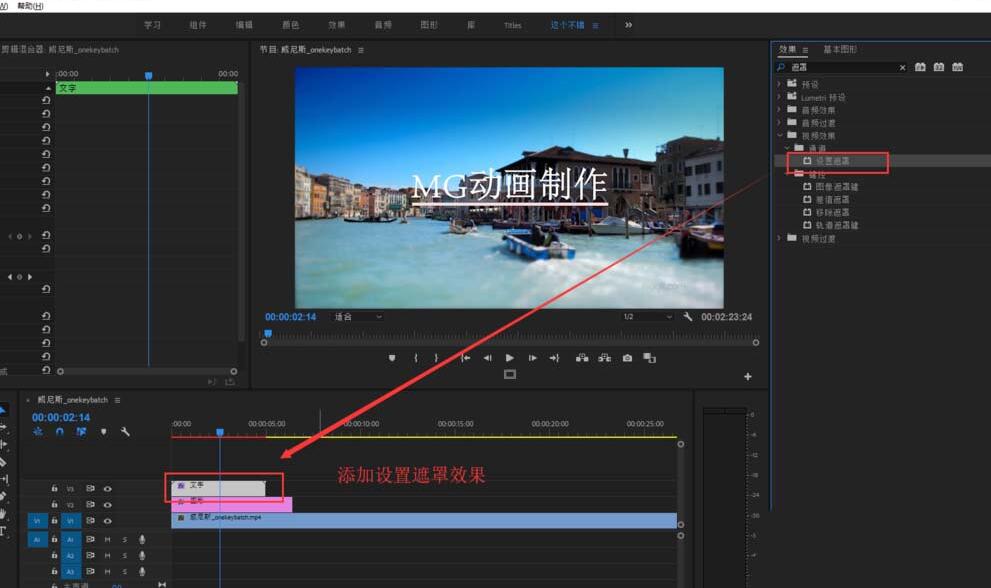Mute audio track A1 with the M button
The width and height of the screenshot is (991, 588).
108,538
